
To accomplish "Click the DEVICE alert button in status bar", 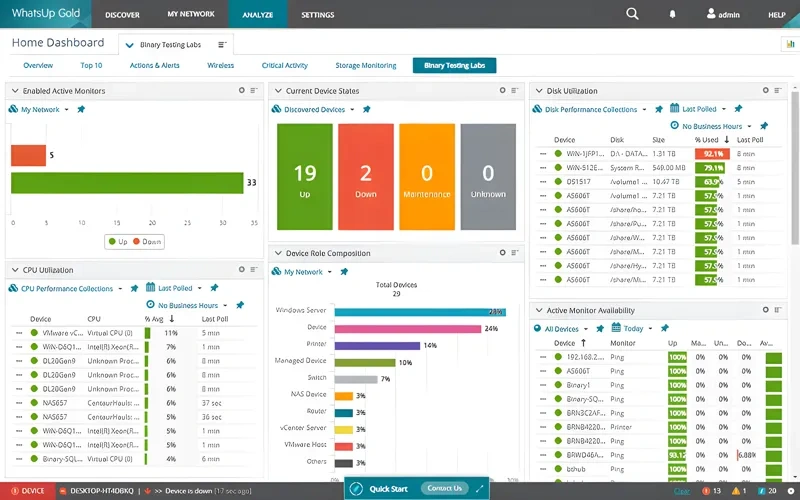I will coord(28,491).
